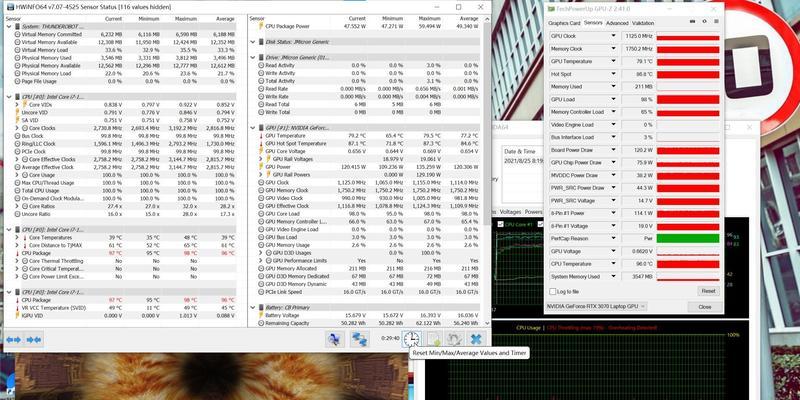Expand Core VIDs row
The width and height of the screenshot is (800, 400).
(x=17, y=105)
